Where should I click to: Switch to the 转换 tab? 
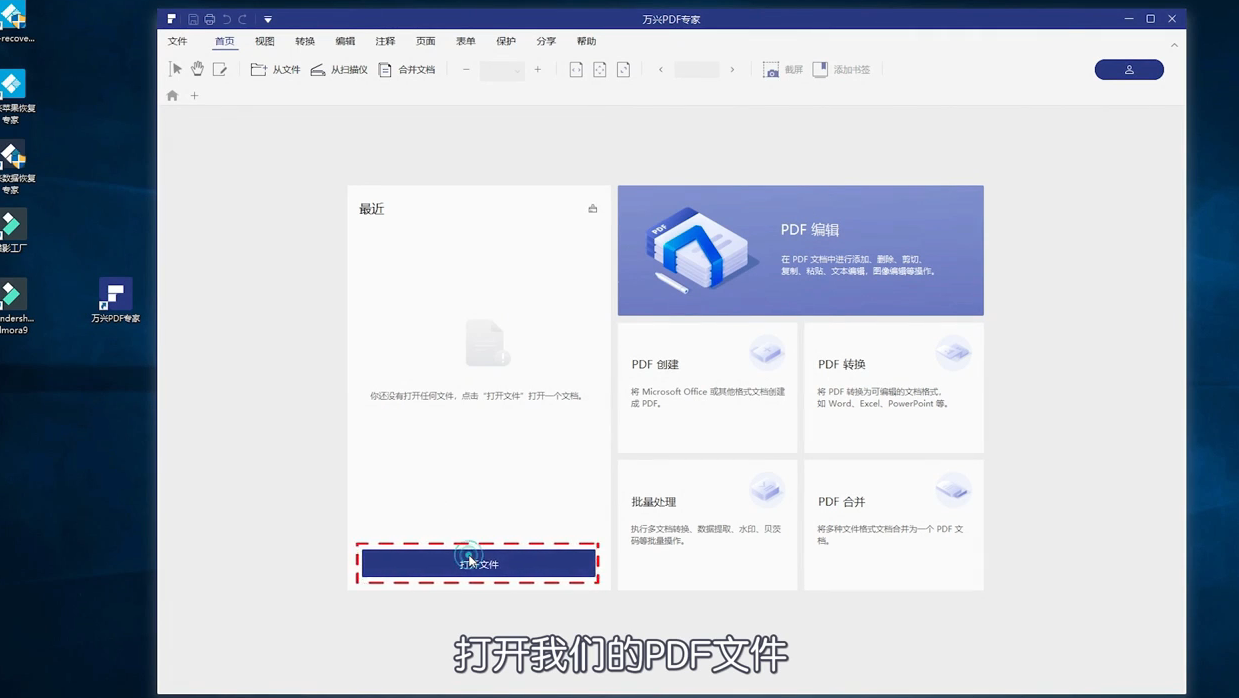tap(305, 41)
